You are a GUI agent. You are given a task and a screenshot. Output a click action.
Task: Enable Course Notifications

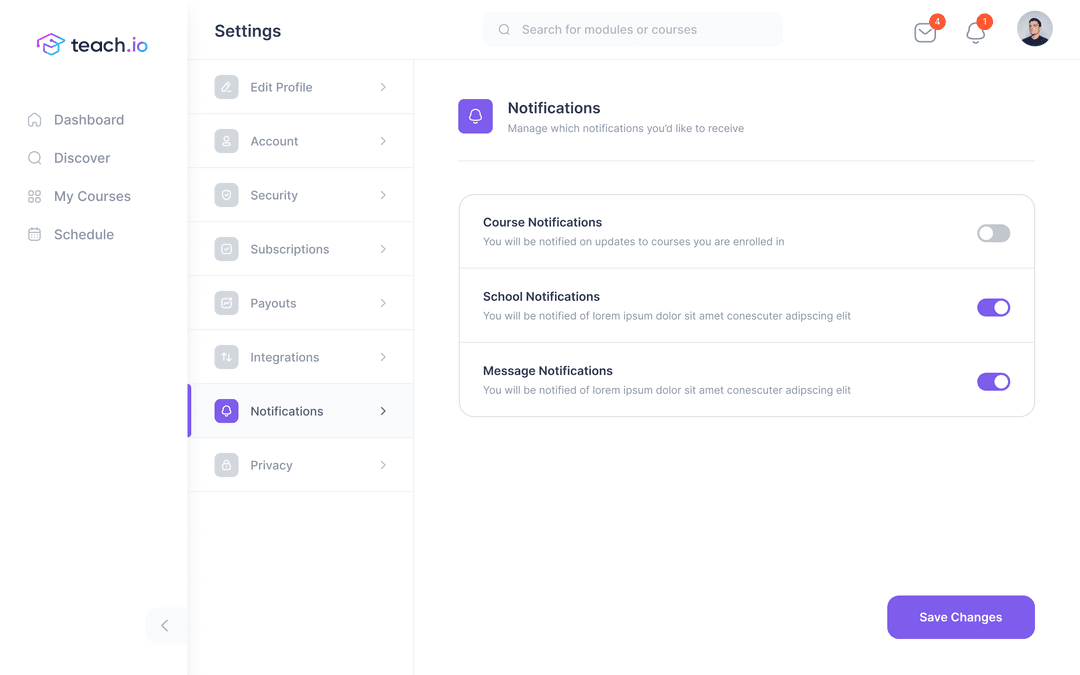pyautogui.click(x=993, y=232)
